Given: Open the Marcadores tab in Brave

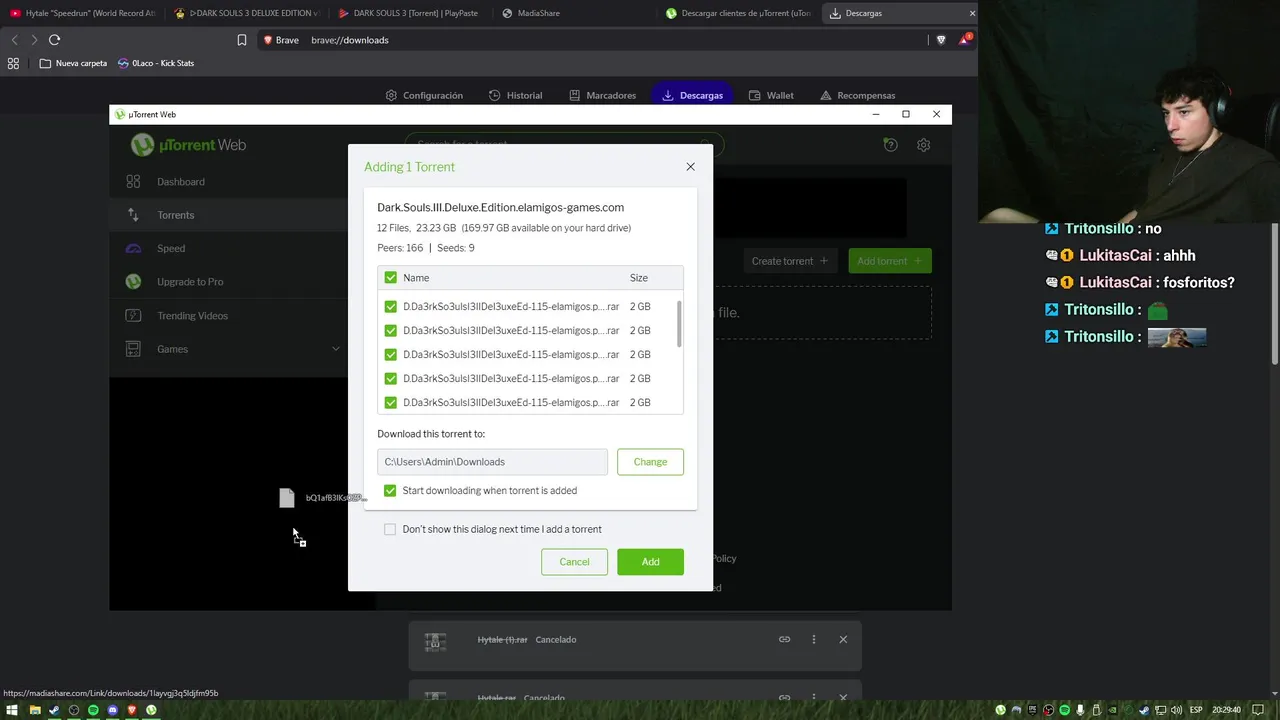Looking at the screenshot, I should (x=602, y=96).
